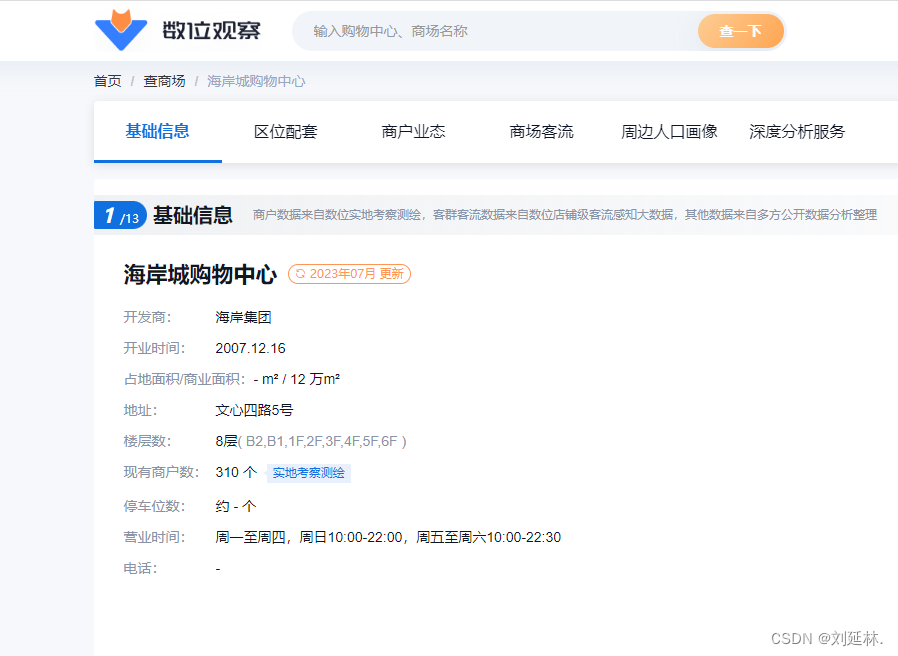
Task: Click the 数位观察 site name text
Action: point(211,30)
